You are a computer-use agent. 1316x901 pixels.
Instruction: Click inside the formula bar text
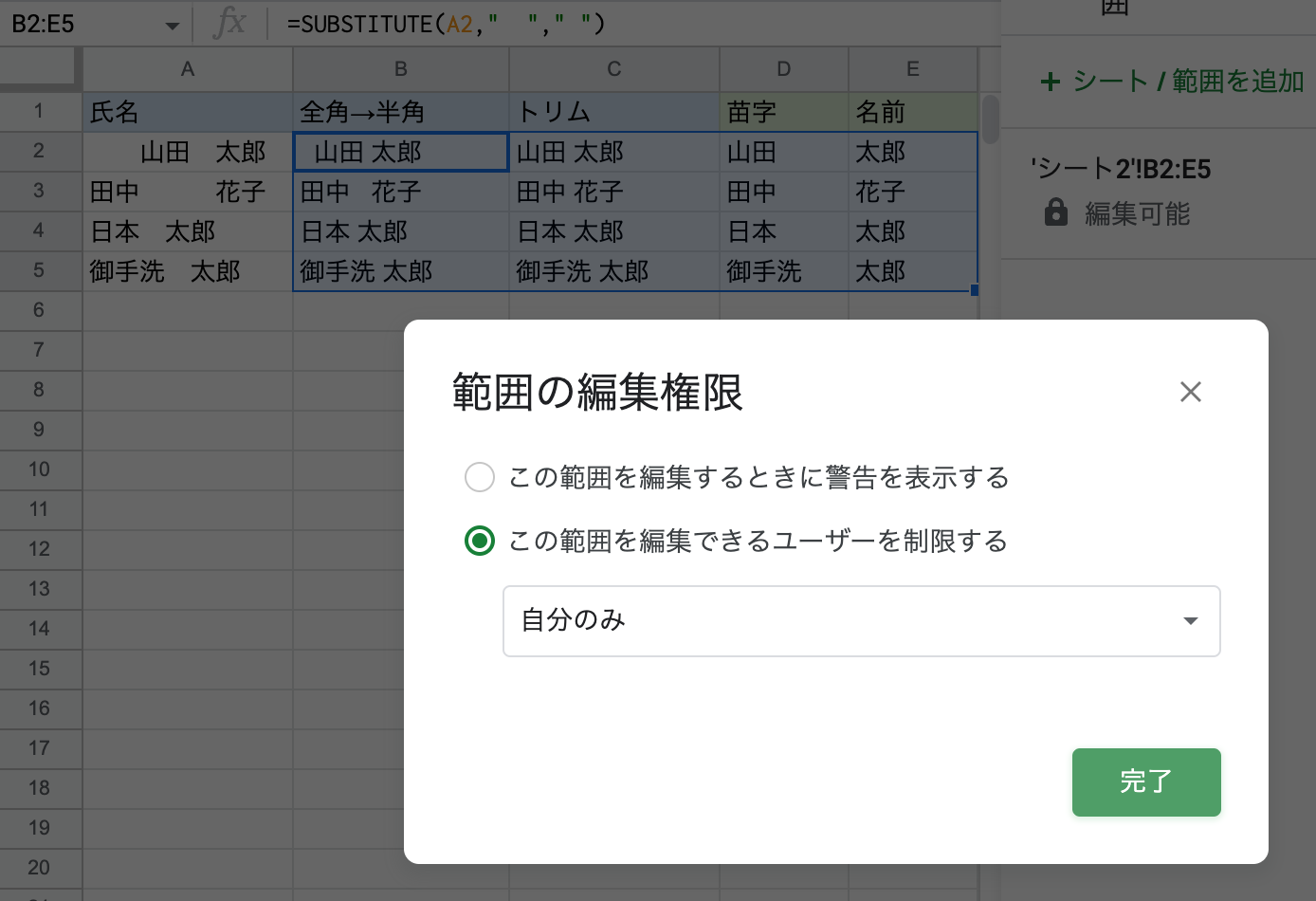[x=446, y=24]
